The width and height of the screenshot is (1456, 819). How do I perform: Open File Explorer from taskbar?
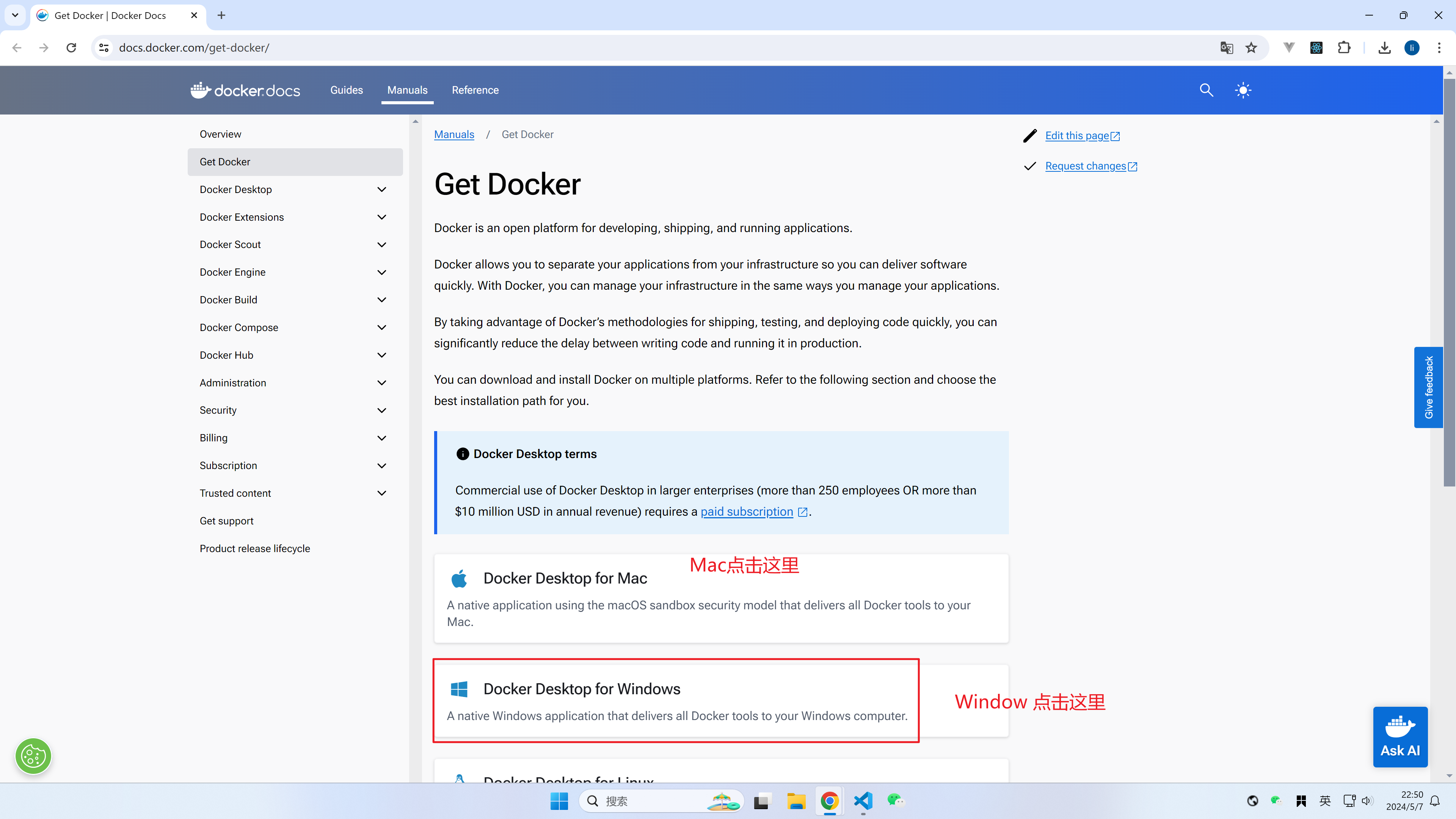tap(796, 801)
